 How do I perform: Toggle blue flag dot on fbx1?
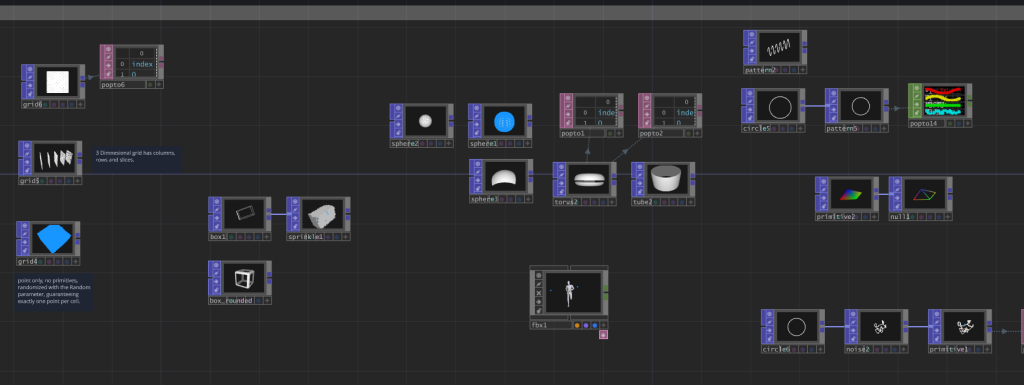595,325
